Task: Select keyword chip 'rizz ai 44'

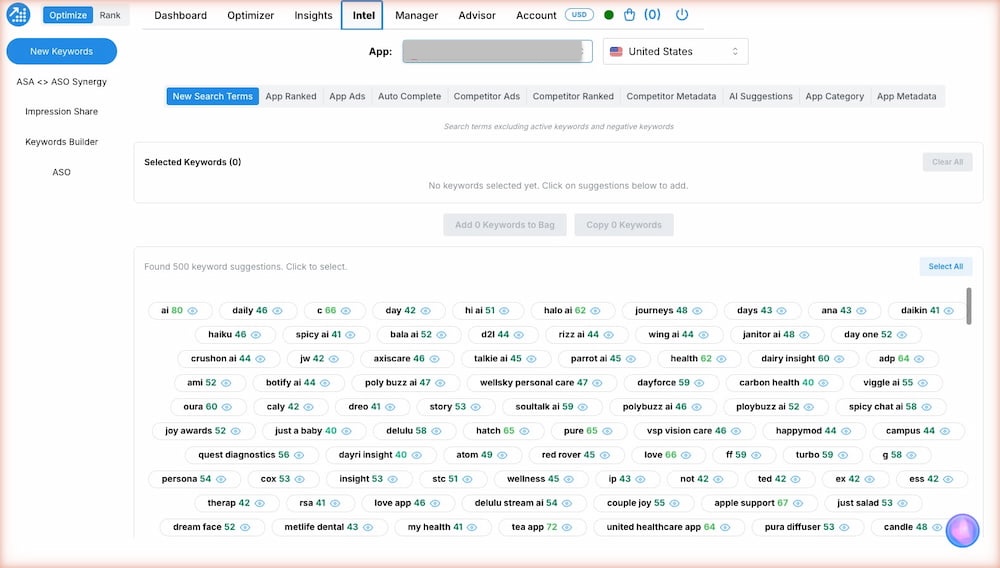Action: pos(585,335)
